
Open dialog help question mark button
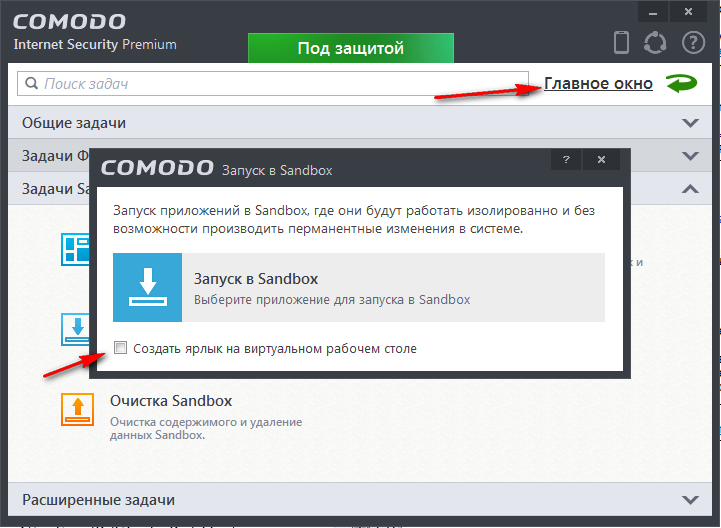point(566,160)
